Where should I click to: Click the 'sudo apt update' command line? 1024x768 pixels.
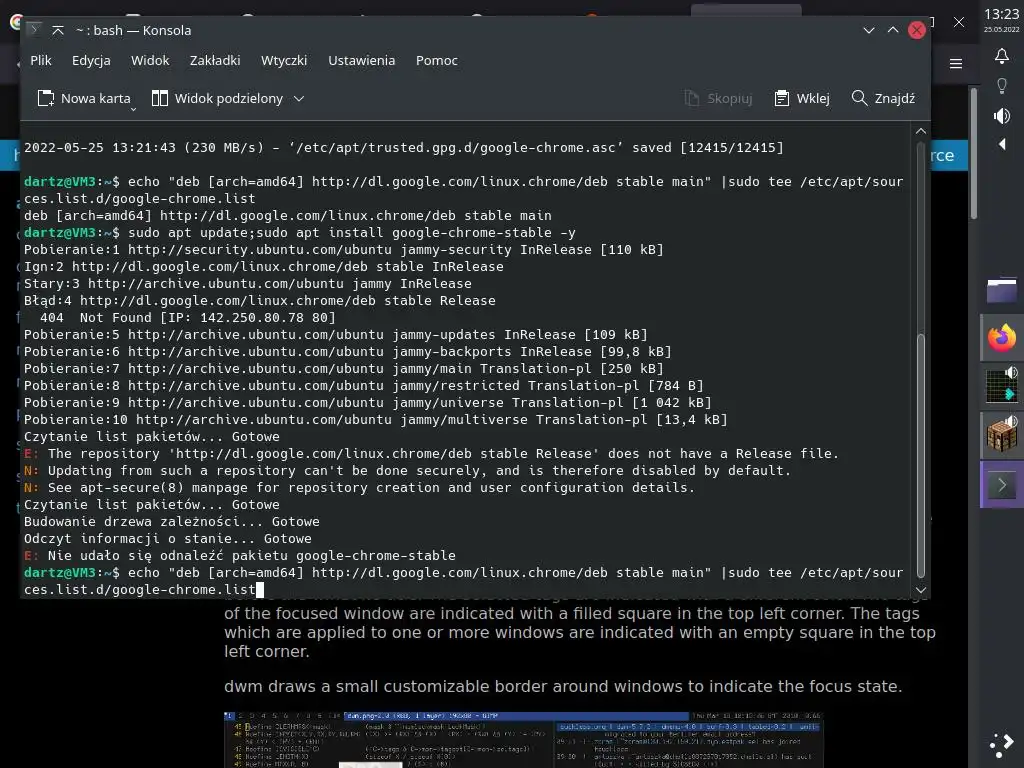click(300, 232)
